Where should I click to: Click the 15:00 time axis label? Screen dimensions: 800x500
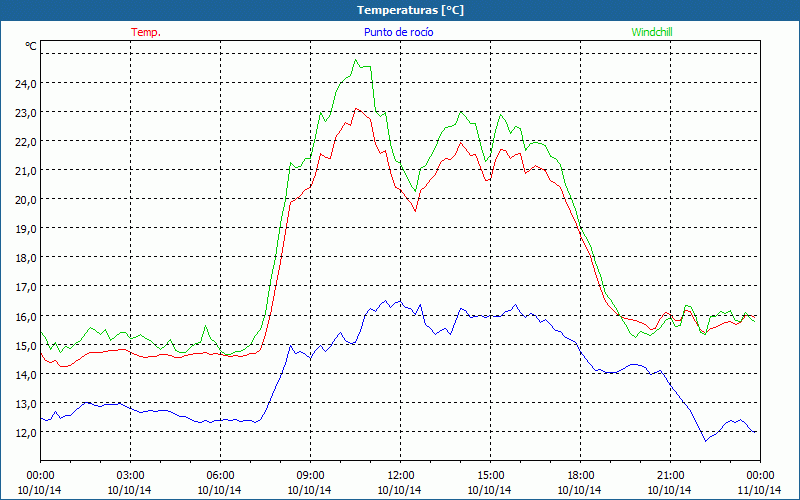click(490, 476)
